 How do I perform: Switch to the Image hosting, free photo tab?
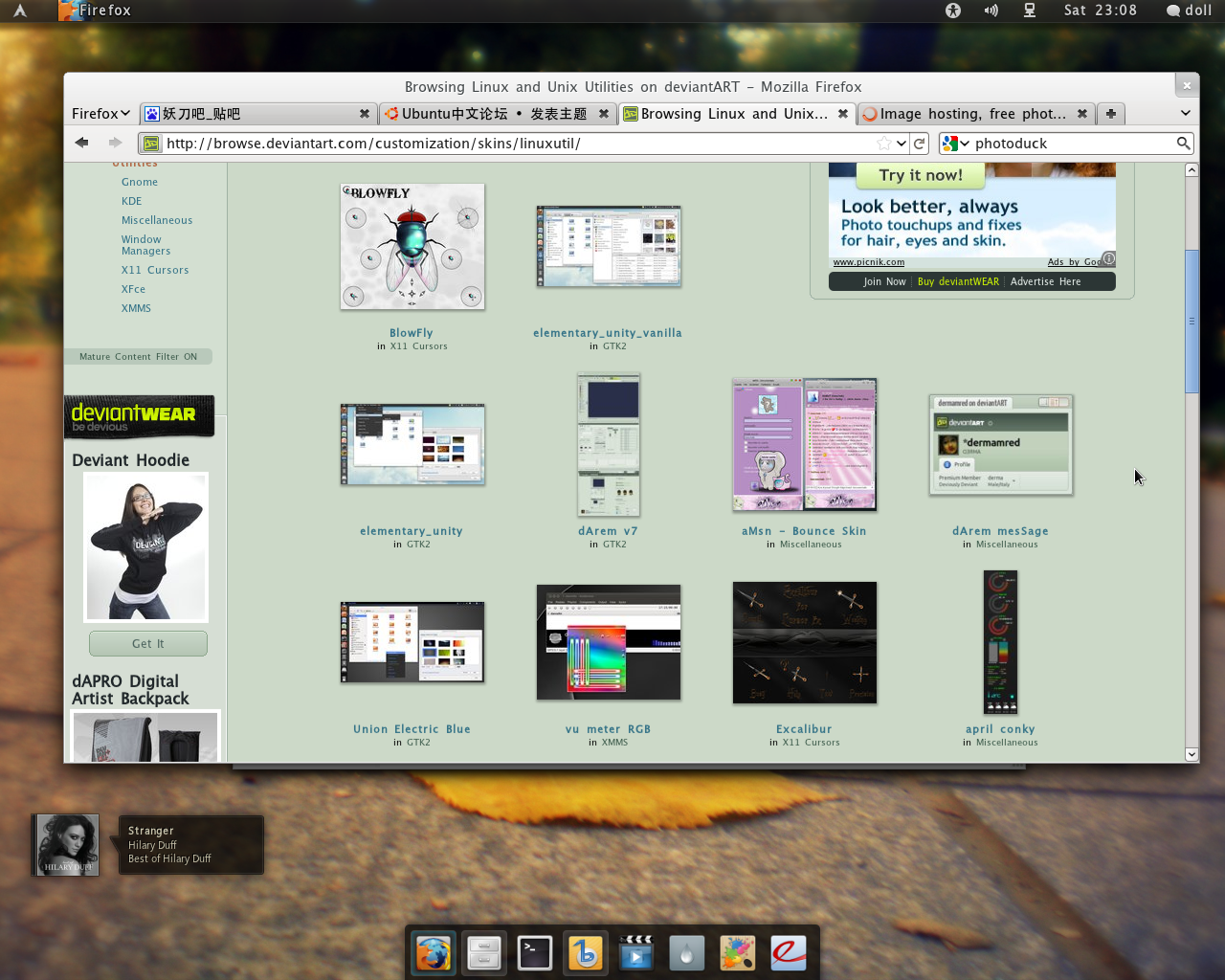[975, 114]
